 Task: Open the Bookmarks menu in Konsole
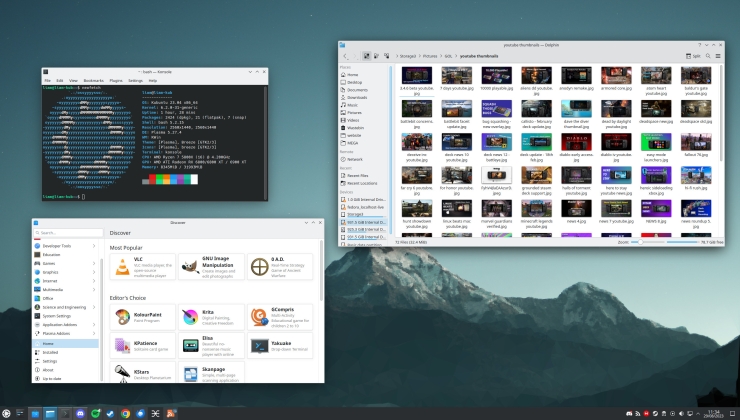click(93, 80)
